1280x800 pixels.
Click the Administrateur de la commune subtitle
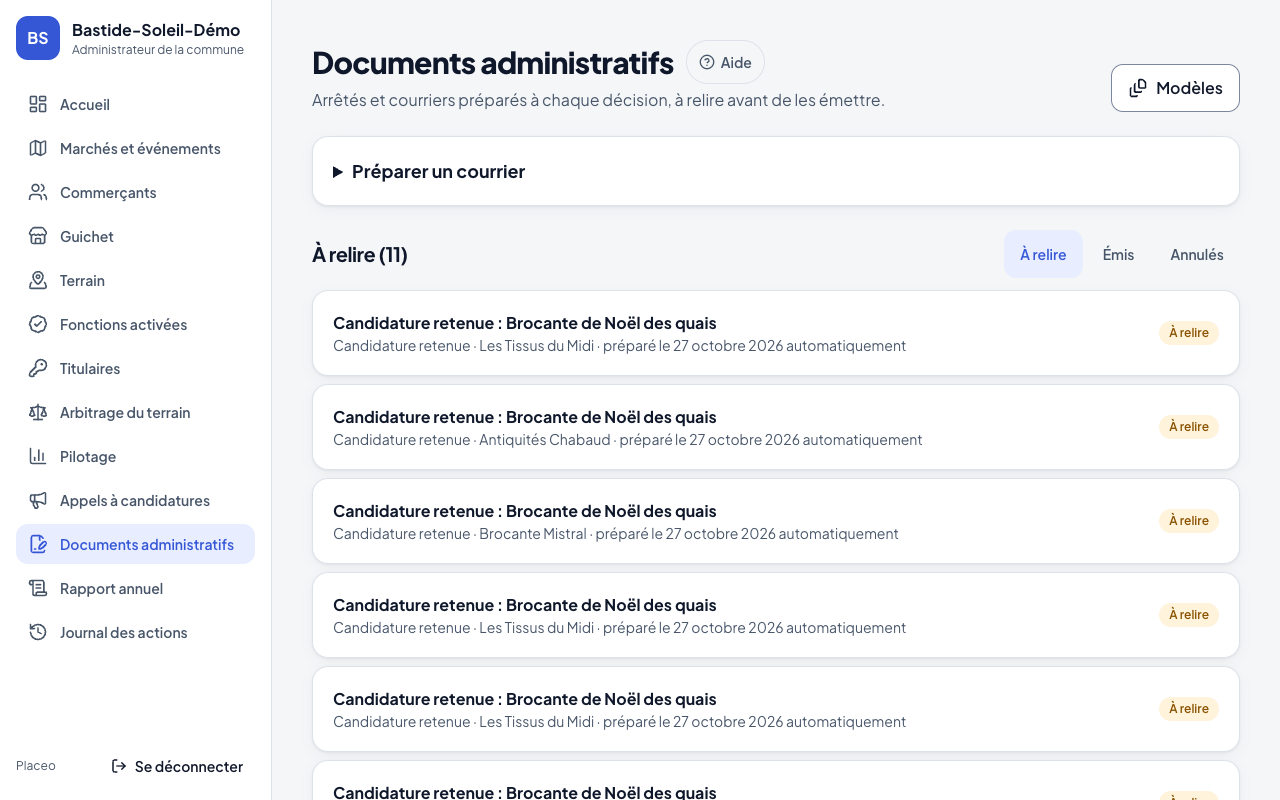click(158, 50)
